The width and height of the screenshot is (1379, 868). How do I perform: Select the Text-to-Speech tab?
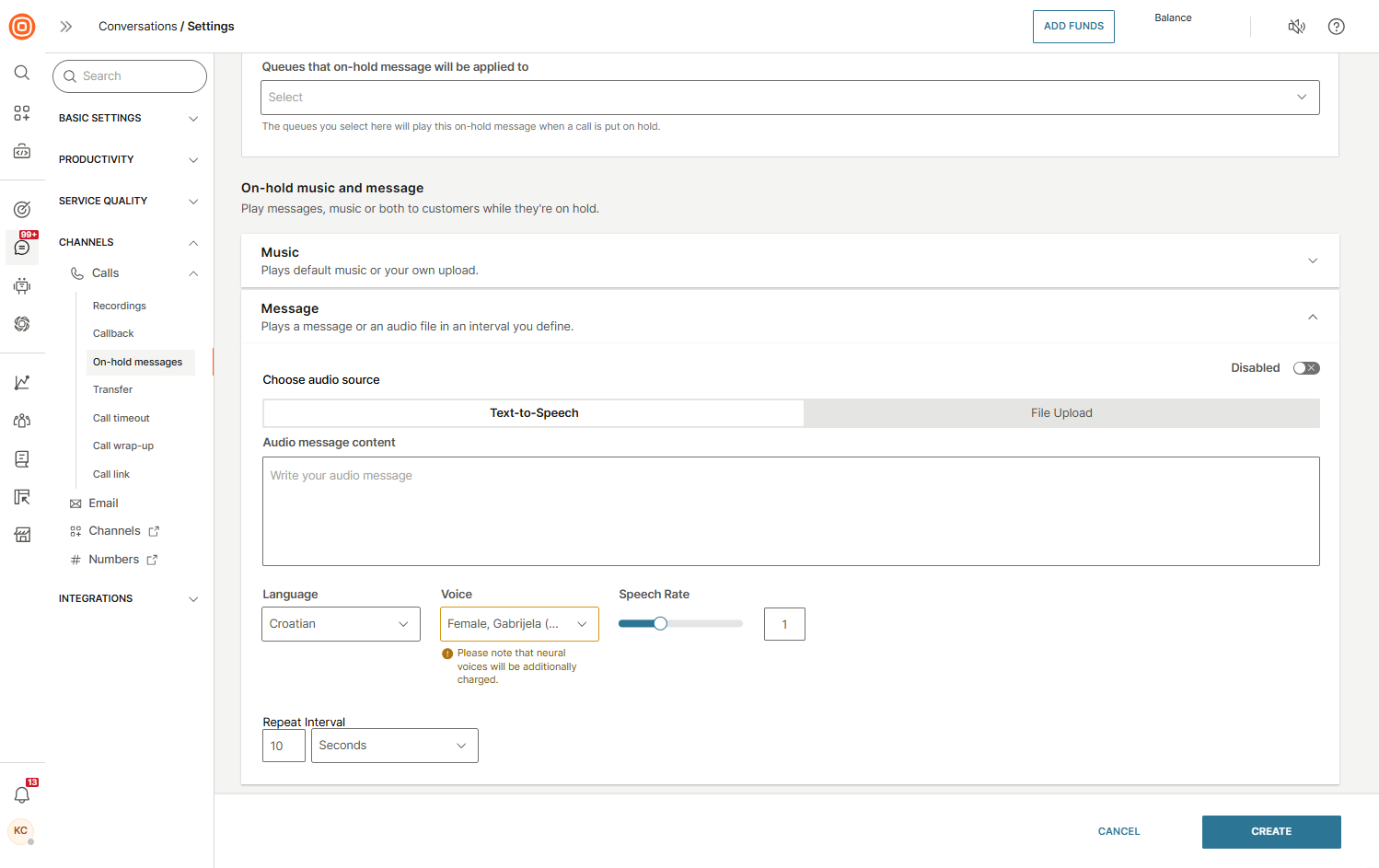[x=534, y=413]
